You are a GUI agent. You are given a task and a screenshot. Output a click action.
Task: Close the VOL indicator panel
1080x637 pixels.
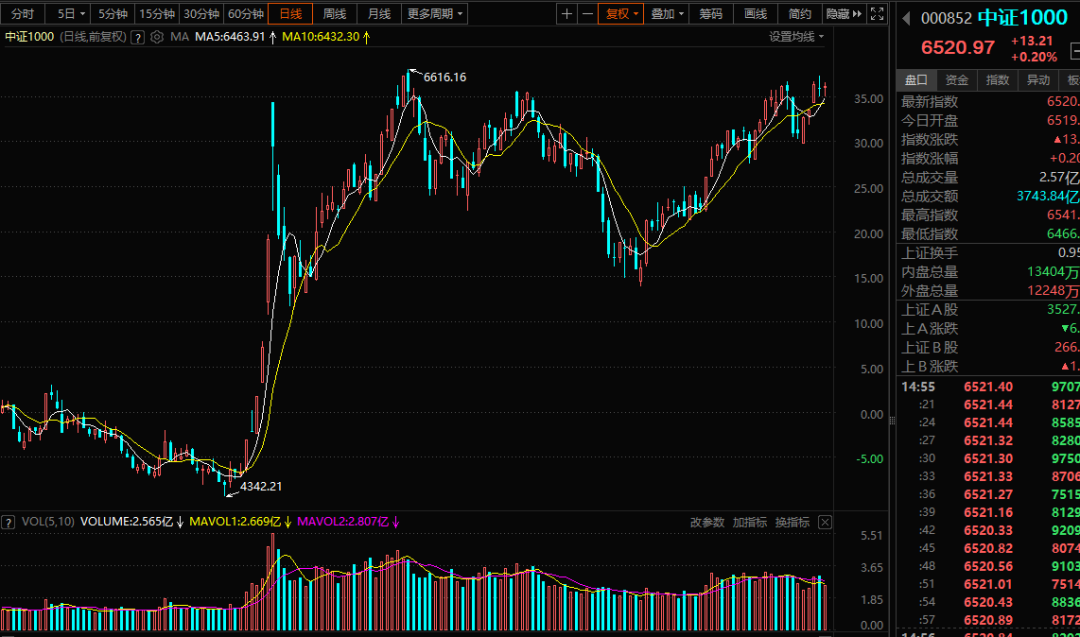click(x=824, y=522)
